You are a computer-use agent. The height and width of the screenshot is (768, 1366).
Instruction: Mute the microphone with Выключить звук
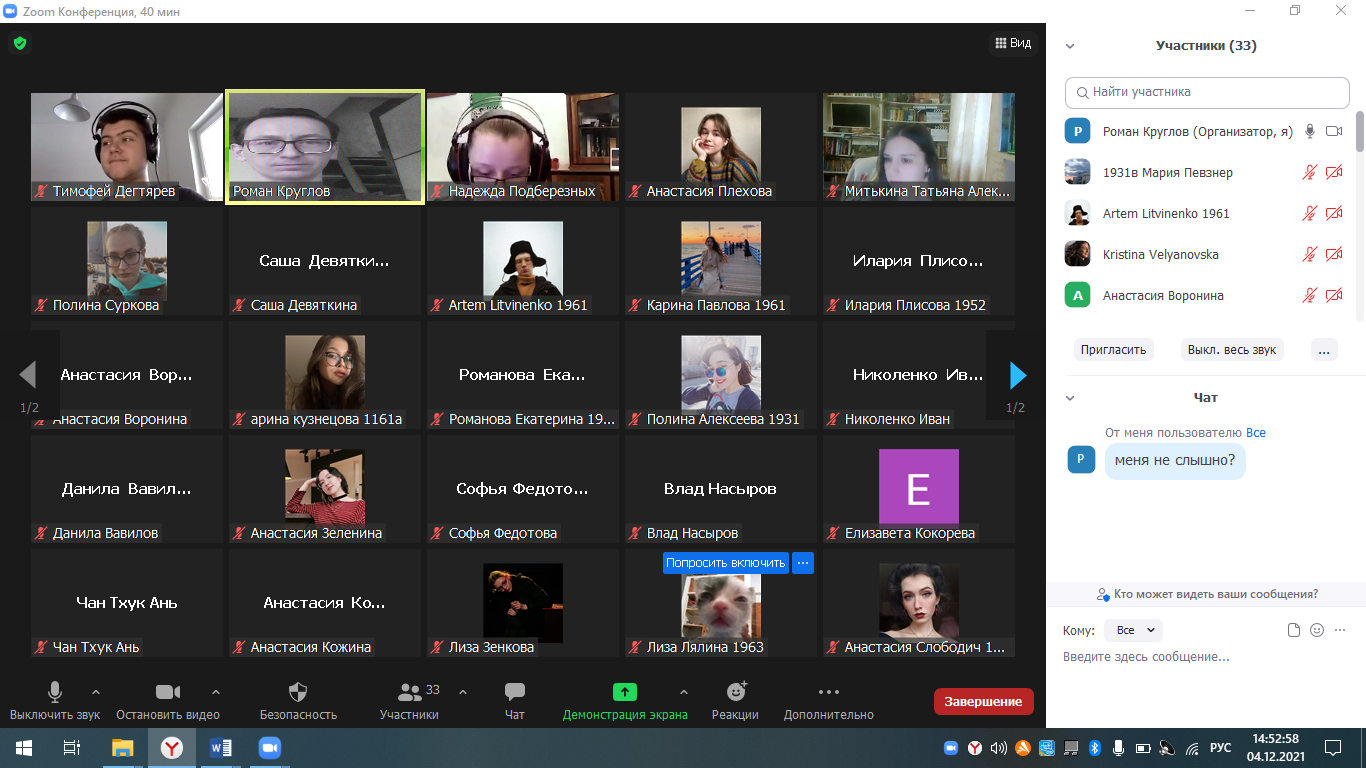[55, 701]
